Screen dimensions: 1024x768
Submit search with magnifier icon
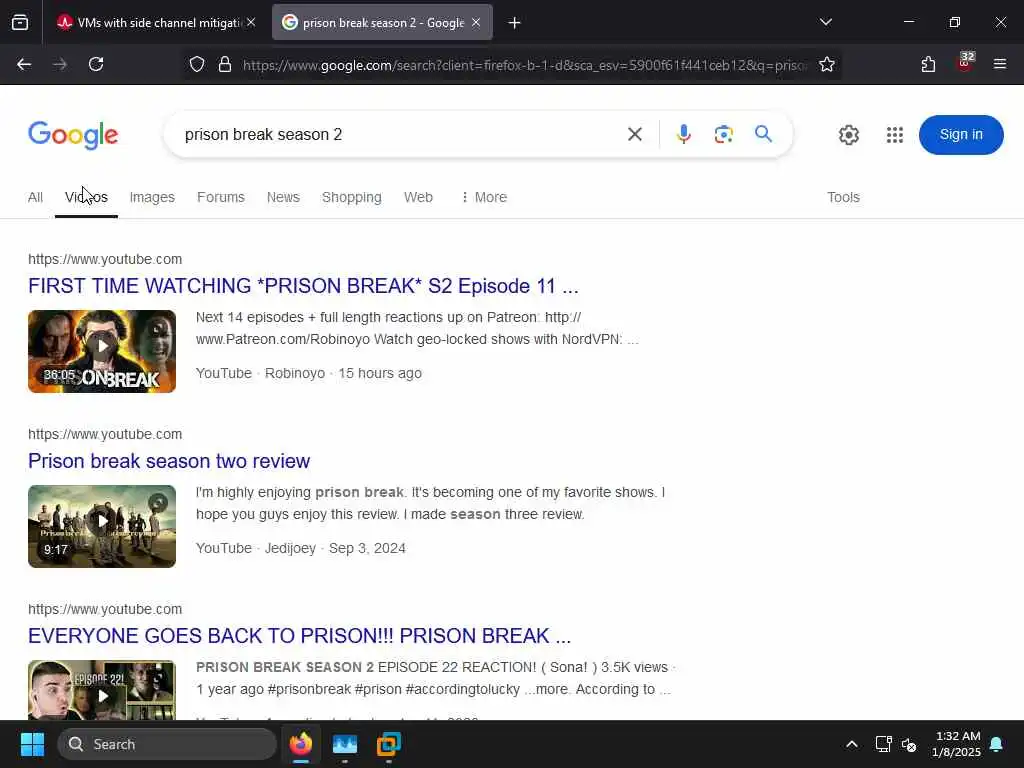tap(763, 134)
